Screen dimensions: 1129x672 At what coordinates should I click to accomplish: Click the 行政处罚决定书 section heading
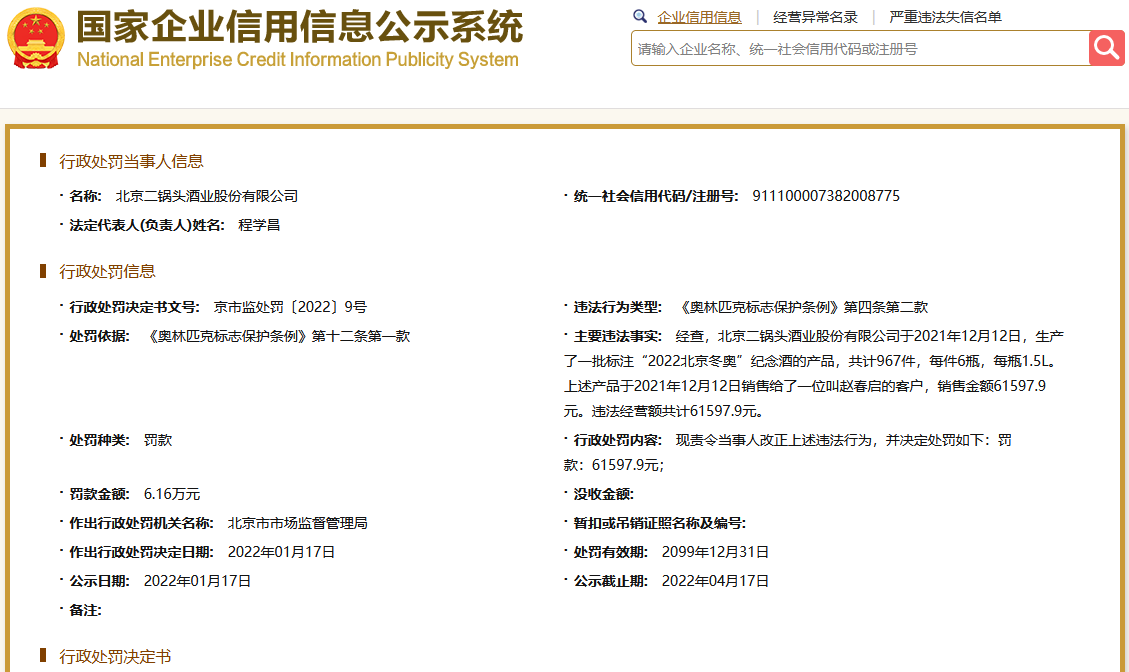(115, 656)
